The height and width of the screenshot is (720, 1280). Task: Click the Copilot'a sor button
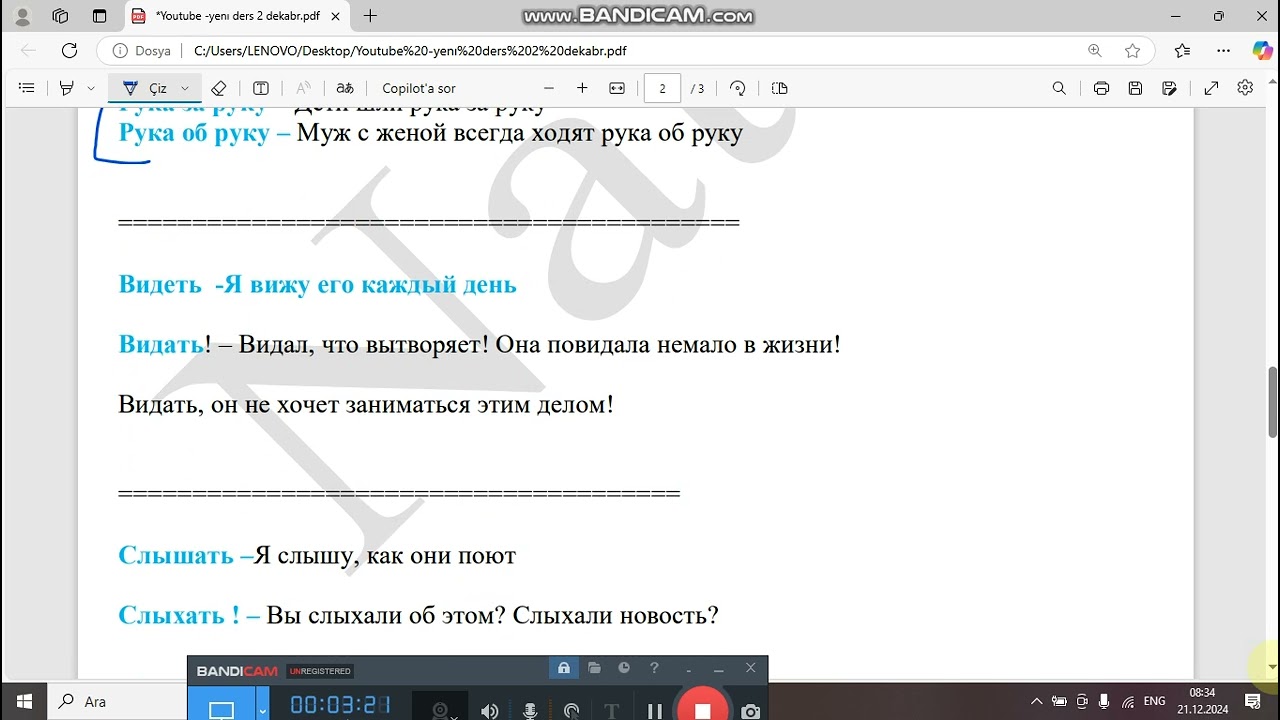coord(419,88)
